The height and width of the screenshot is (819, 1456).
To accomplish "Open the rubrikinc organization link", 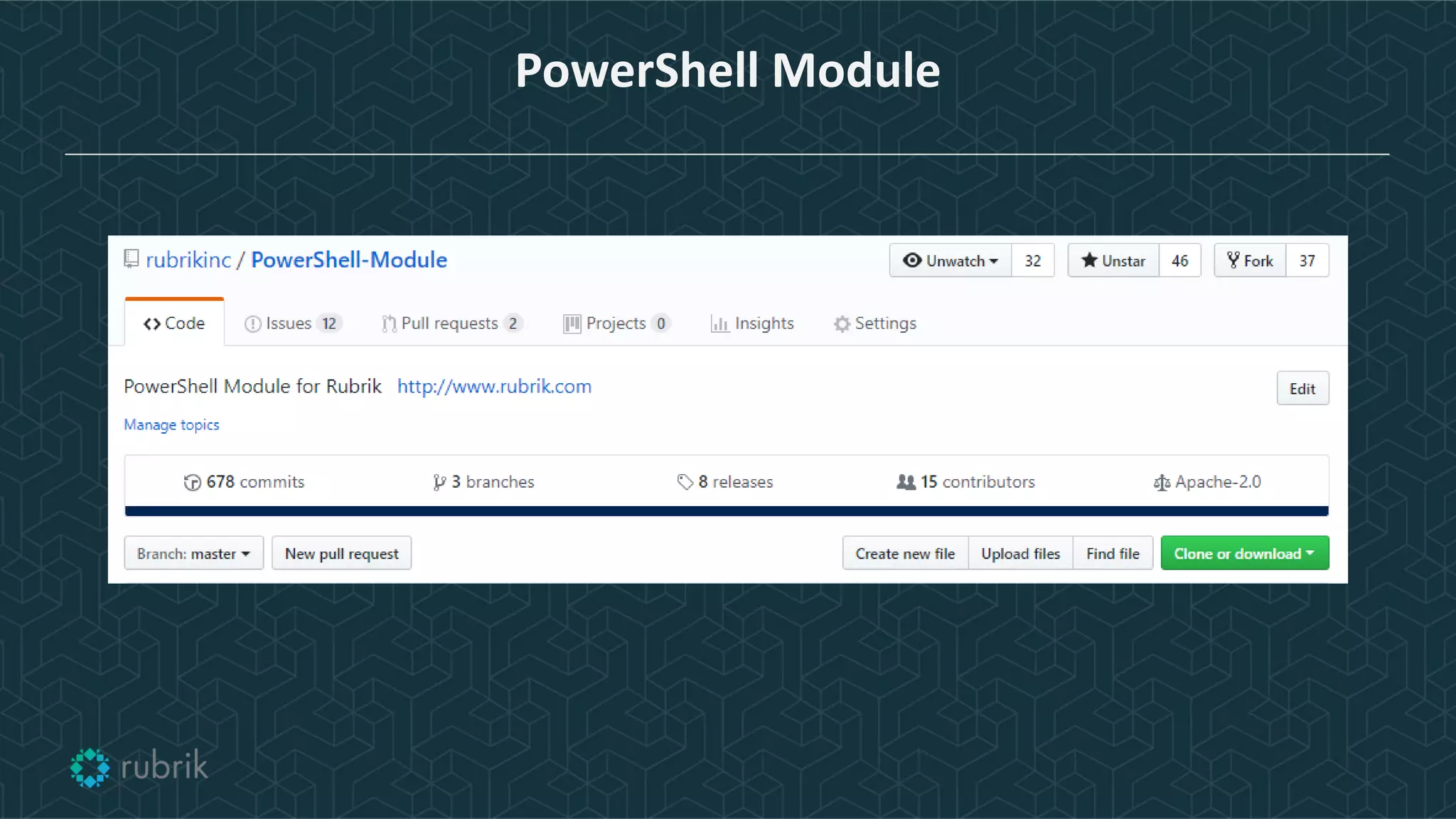I will (188, 260).
